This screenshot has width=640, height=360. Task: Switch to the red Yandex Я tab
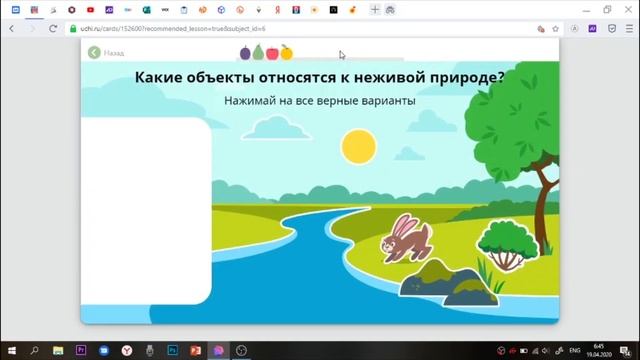click(x=278, y=10)
